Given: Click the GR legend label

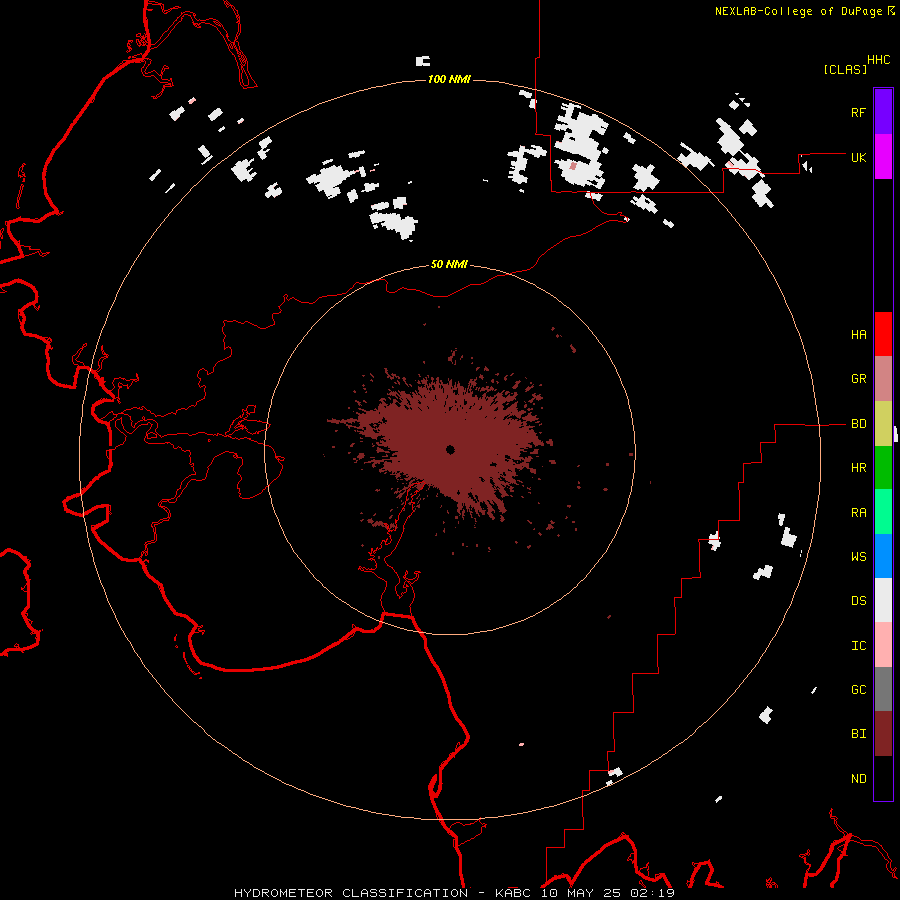Looking at the screenshot, I should point(858,379).
